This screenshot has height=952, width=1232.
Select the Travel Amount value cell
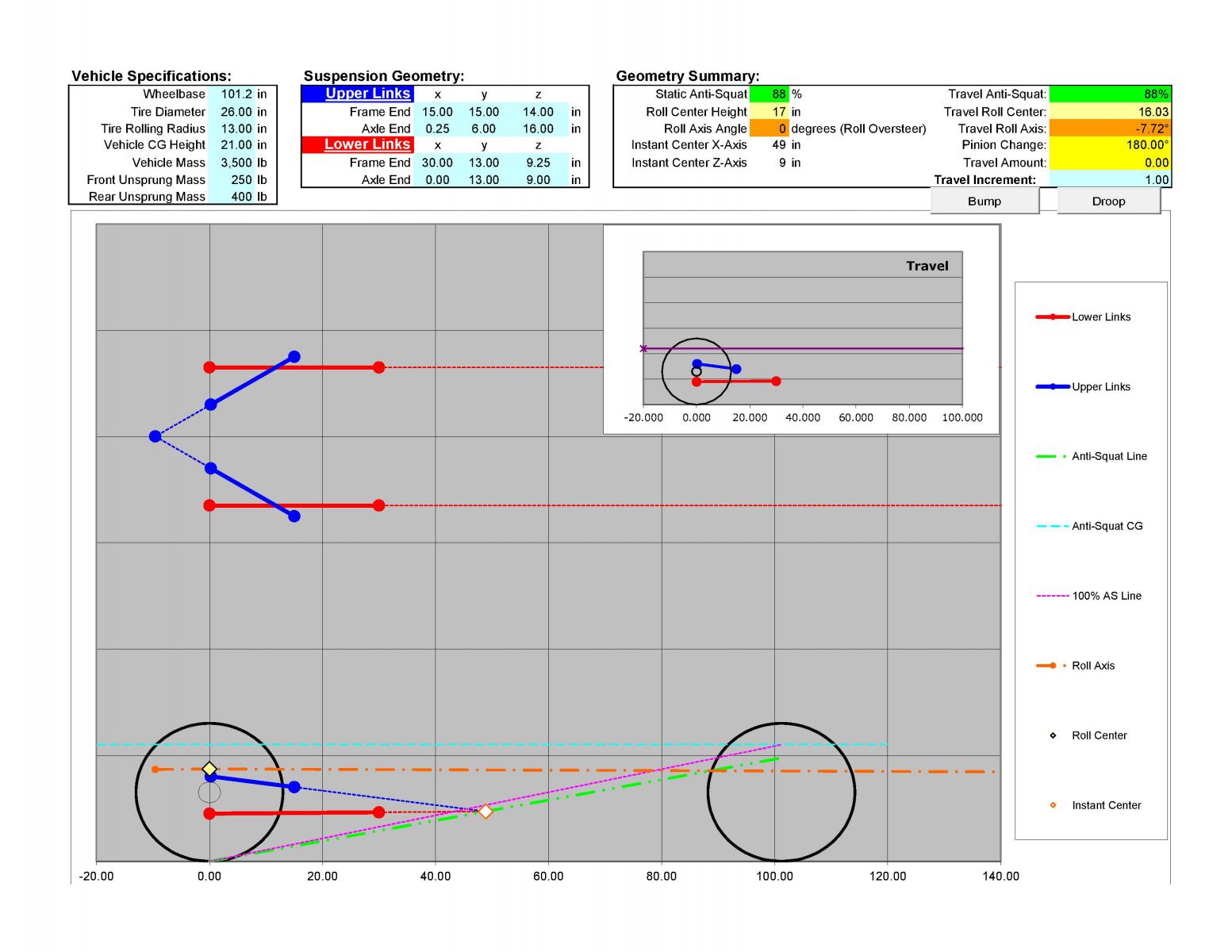tap(1110, 163)
